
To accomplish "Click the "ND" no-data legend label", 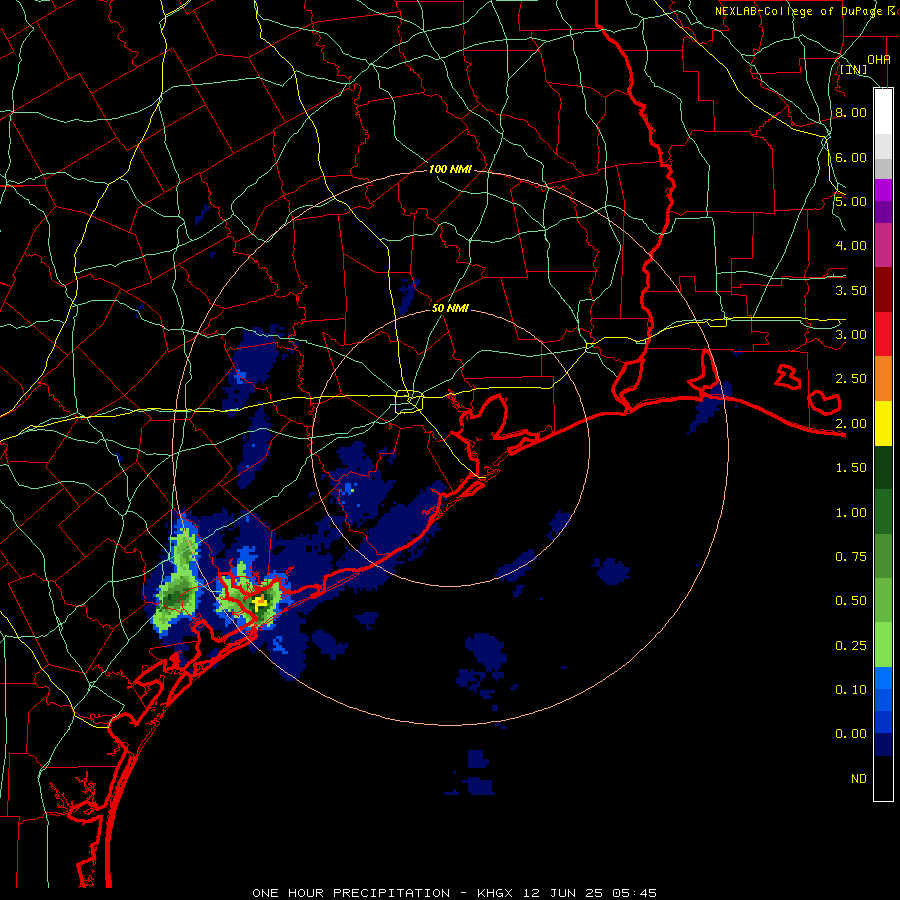I will click(859, 779).
